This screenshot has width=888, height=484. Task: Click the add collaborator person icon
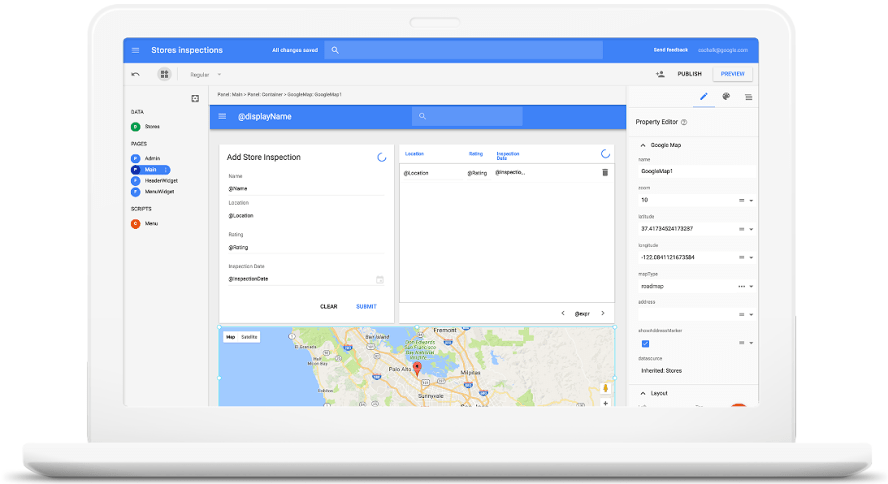click(660, 74)
